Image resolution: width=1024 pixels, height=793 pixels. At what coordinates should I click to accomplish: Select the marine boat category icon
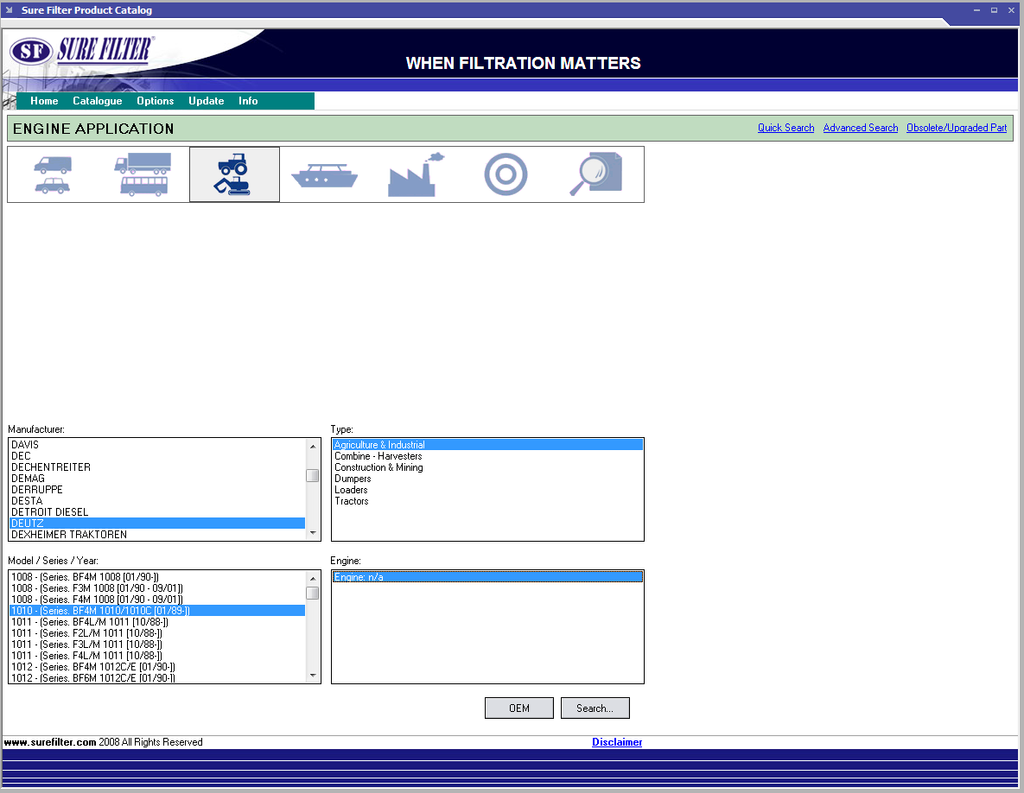point(325,176)
